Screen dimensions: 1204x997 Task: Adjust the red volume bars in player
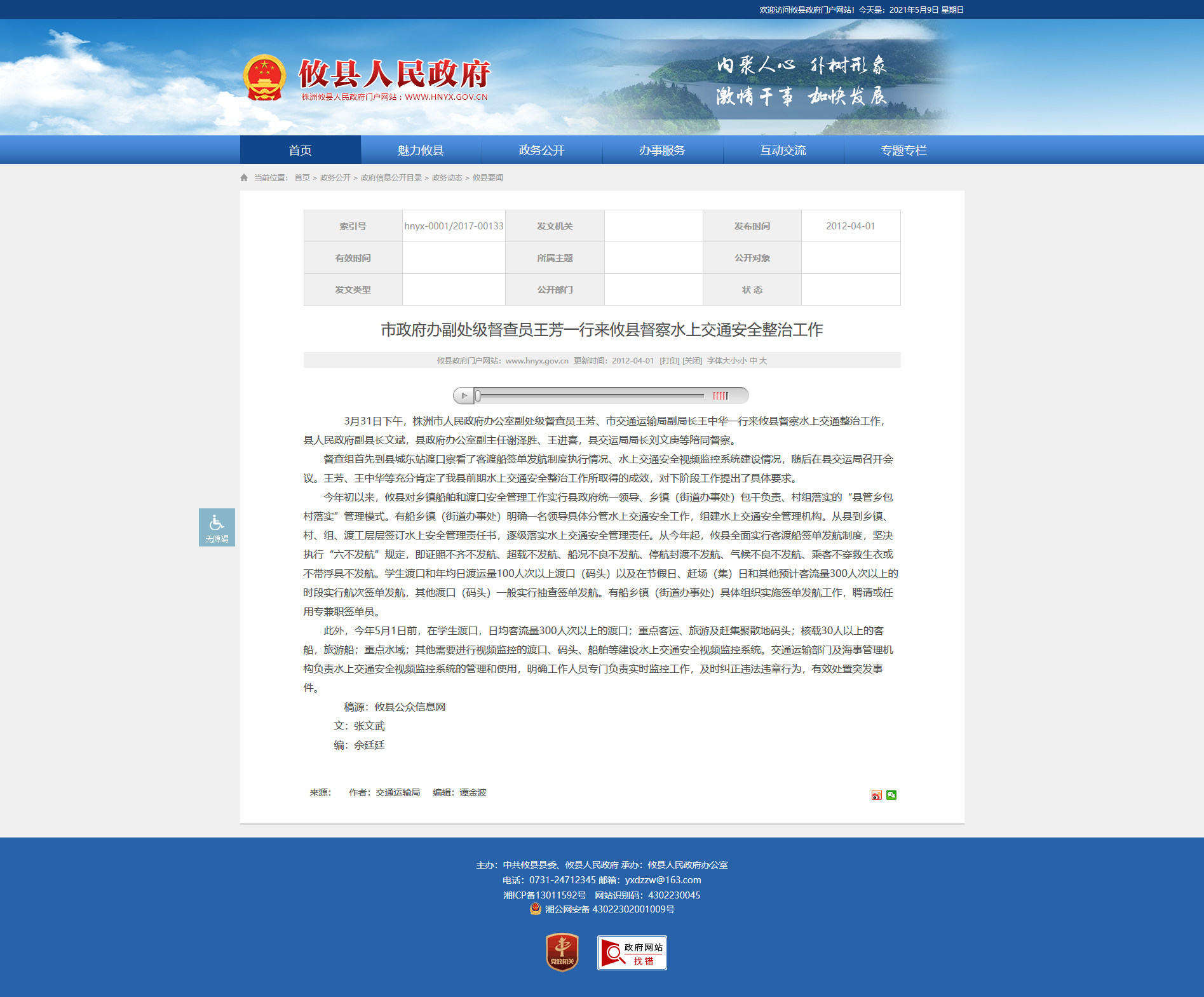tap(720, 395)
